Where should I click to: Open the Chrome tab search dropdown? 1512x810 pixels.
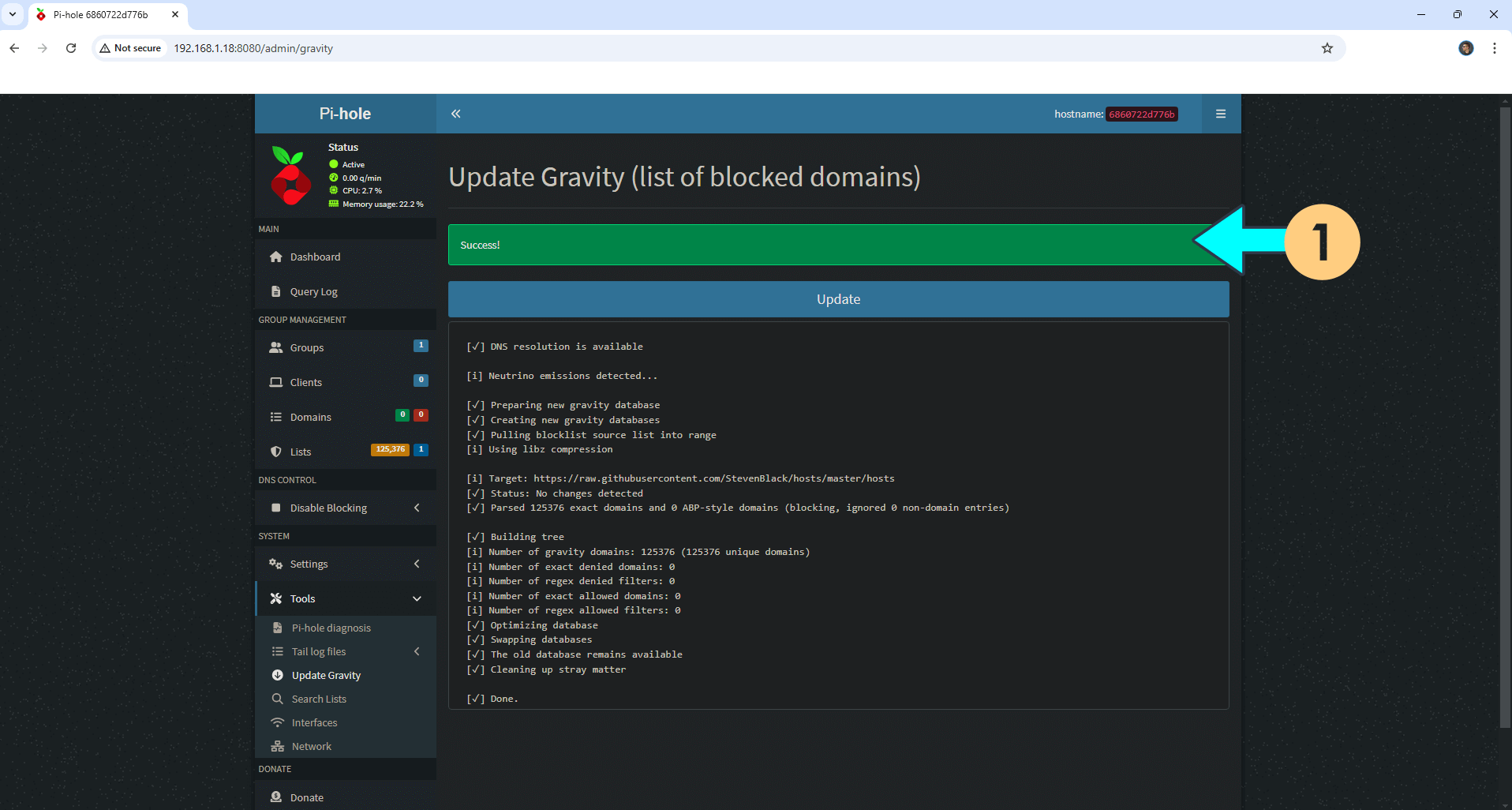point(13,14)
